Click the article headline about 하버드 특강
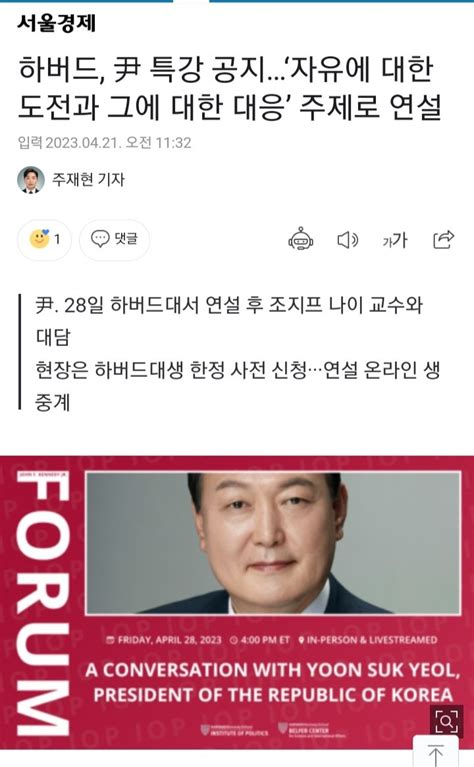 pyautogui.click(x=230, y=89)
